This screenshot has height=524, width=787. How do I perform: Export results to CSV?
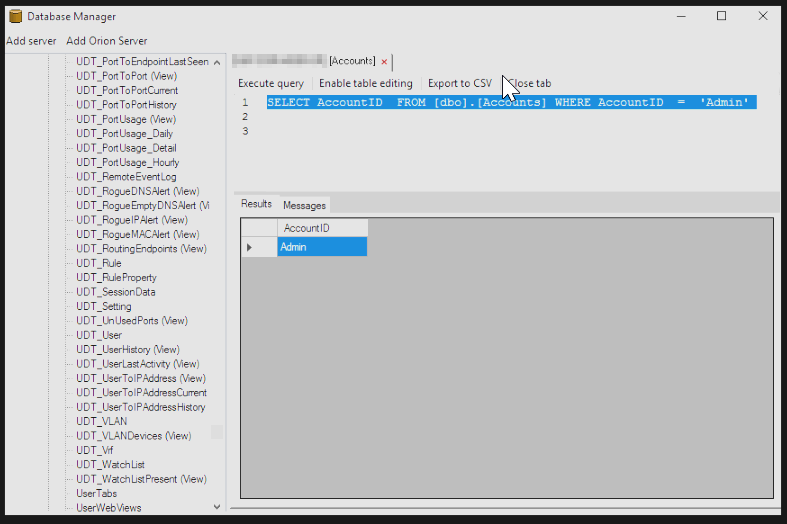tap(459, 83)
